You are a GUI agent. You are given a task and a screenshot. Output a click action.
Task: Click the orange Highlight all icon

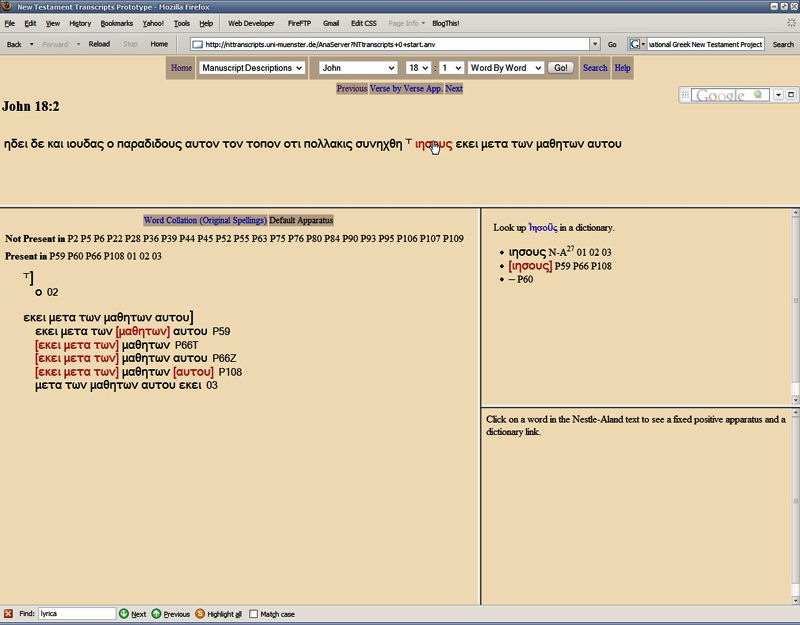point(200,614)
